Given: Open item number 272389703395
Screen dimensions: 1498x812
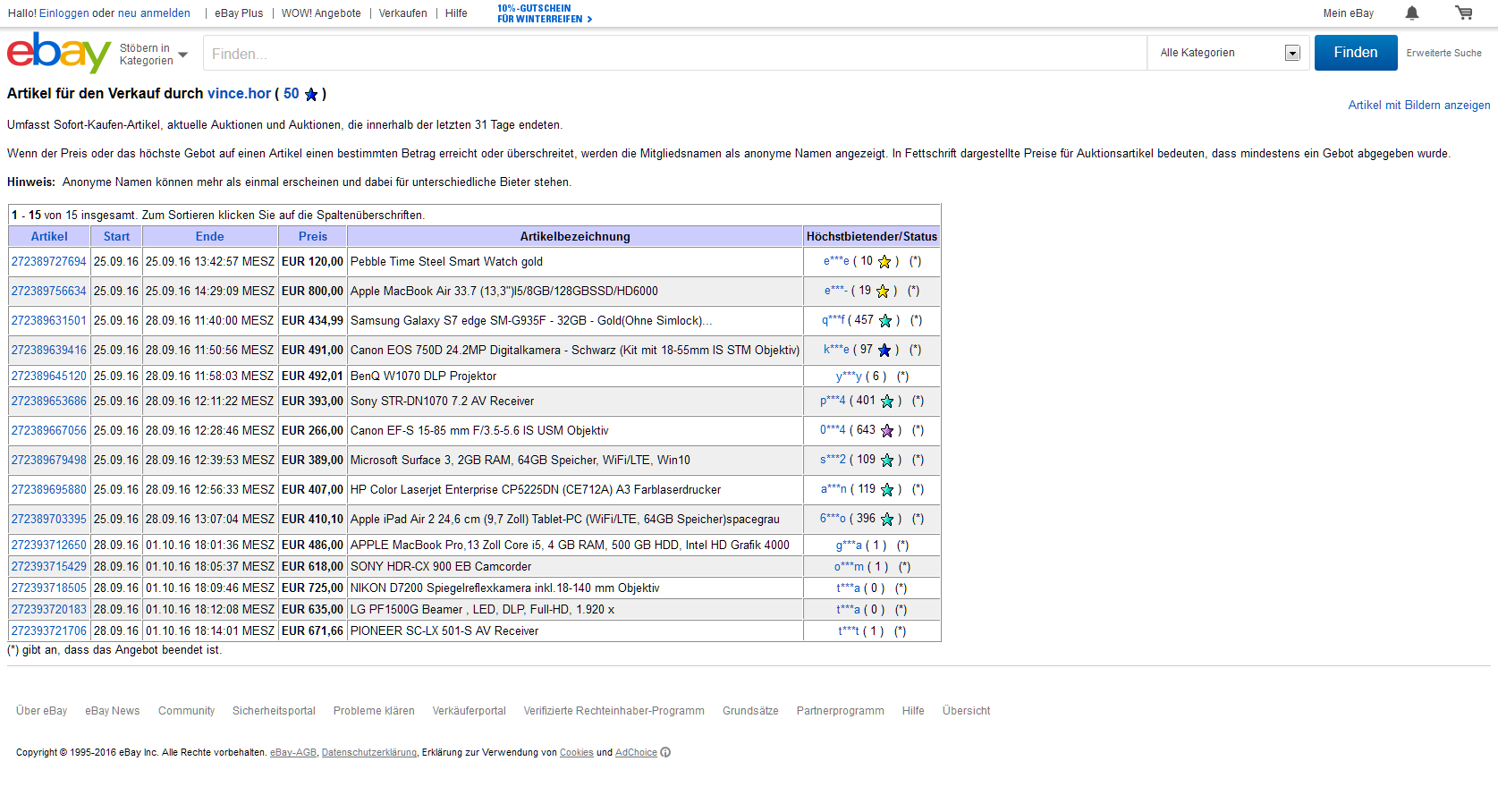Looking at the screenshot, I should point(49,520).
